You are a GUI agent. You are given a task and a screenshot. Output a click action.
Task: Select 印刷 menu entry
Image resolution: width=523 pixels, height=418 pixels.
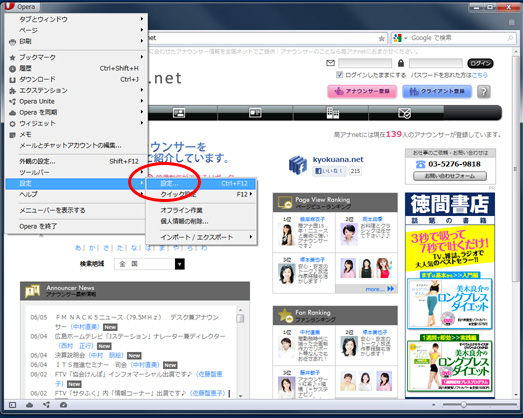pyautogui.click(x=76, y=41)
